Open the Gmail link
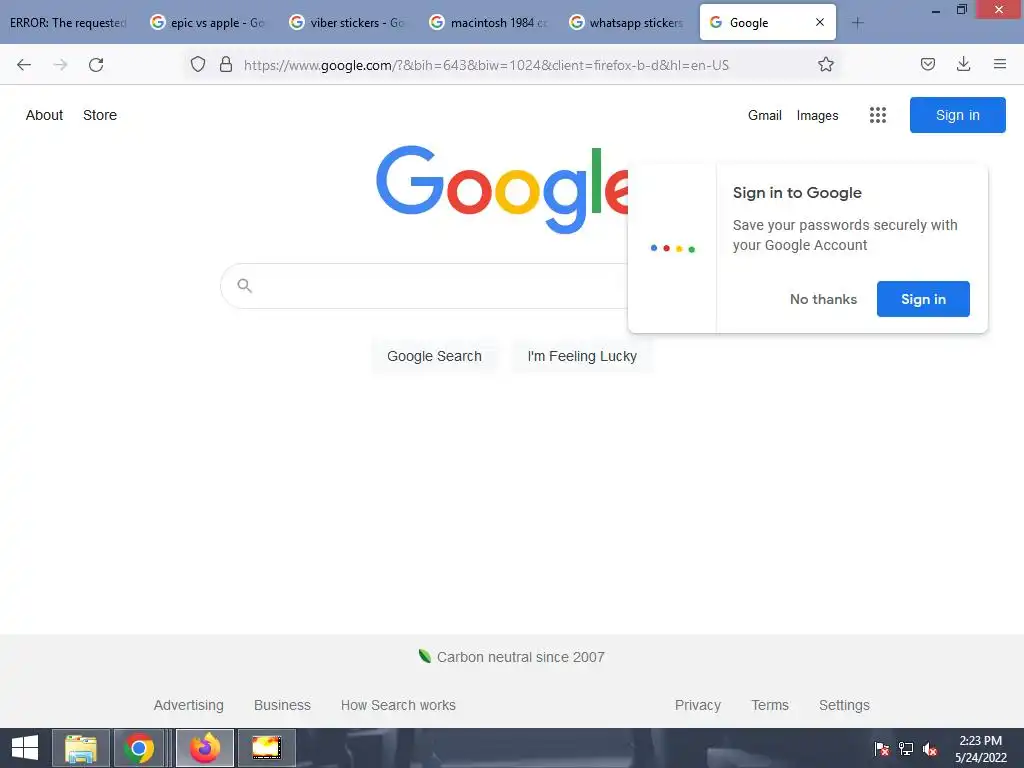Viewport: 1024px width, 768px height. [765, 116]
